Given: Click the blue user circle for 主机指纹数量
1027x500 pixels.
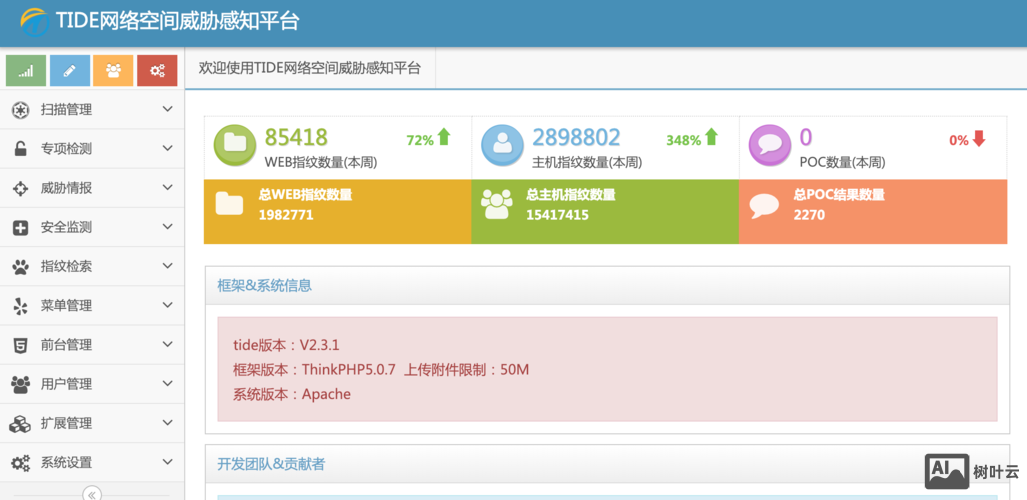Looking at the screenshot, I should tap(502, 145).
